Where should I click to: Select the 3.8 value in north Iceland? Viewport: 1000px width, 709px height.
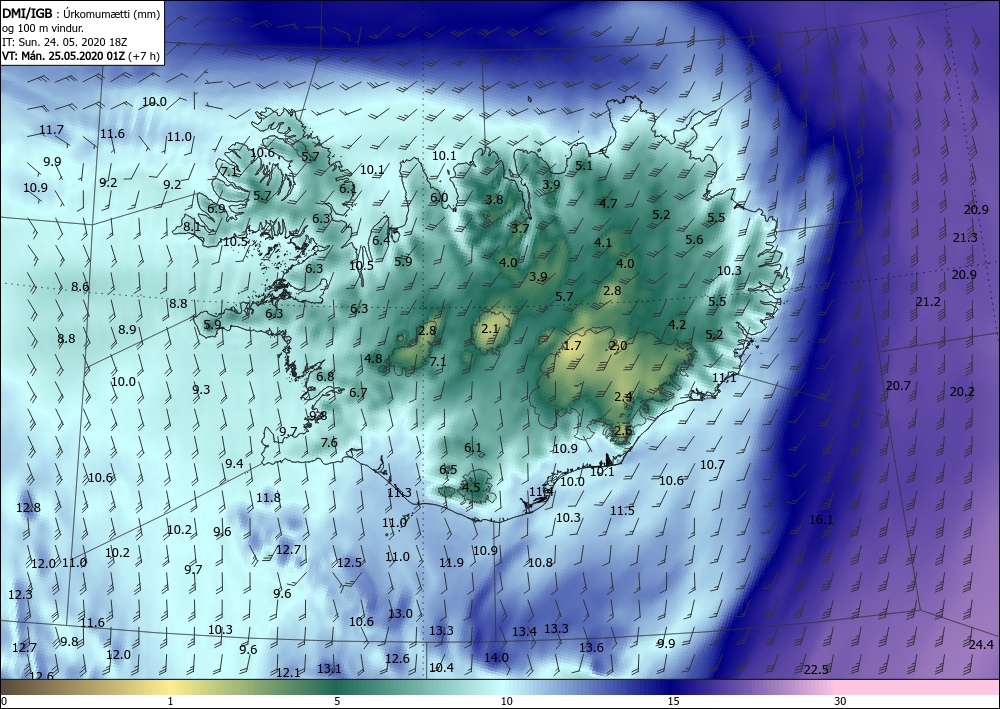click(494, 200)
